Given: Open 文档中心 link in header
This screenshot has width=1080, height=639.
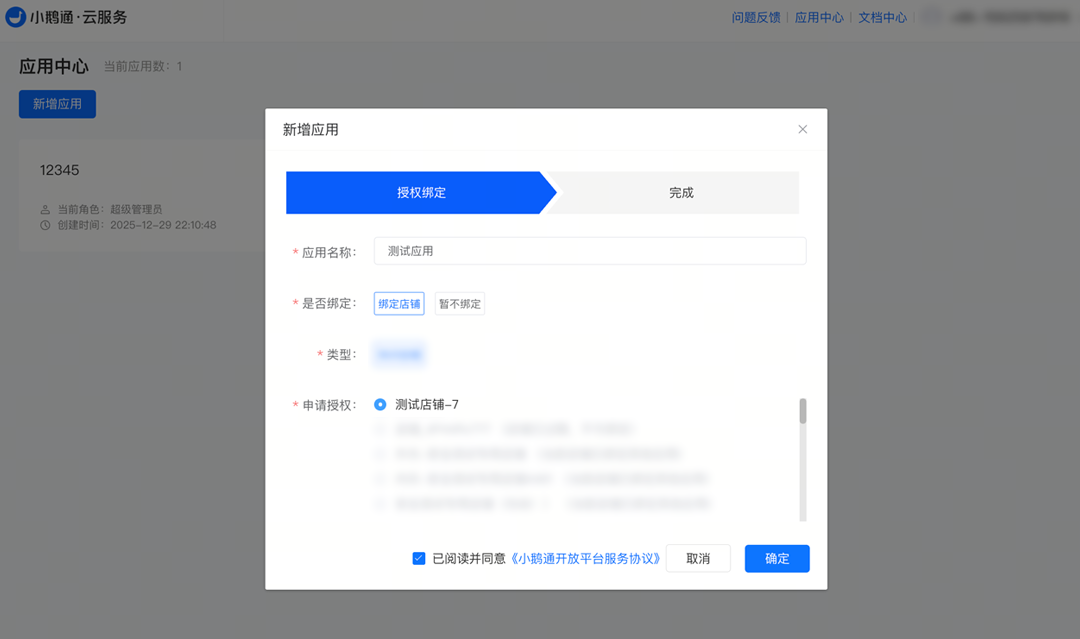Looking at the screenshot, I should (882, 17).
